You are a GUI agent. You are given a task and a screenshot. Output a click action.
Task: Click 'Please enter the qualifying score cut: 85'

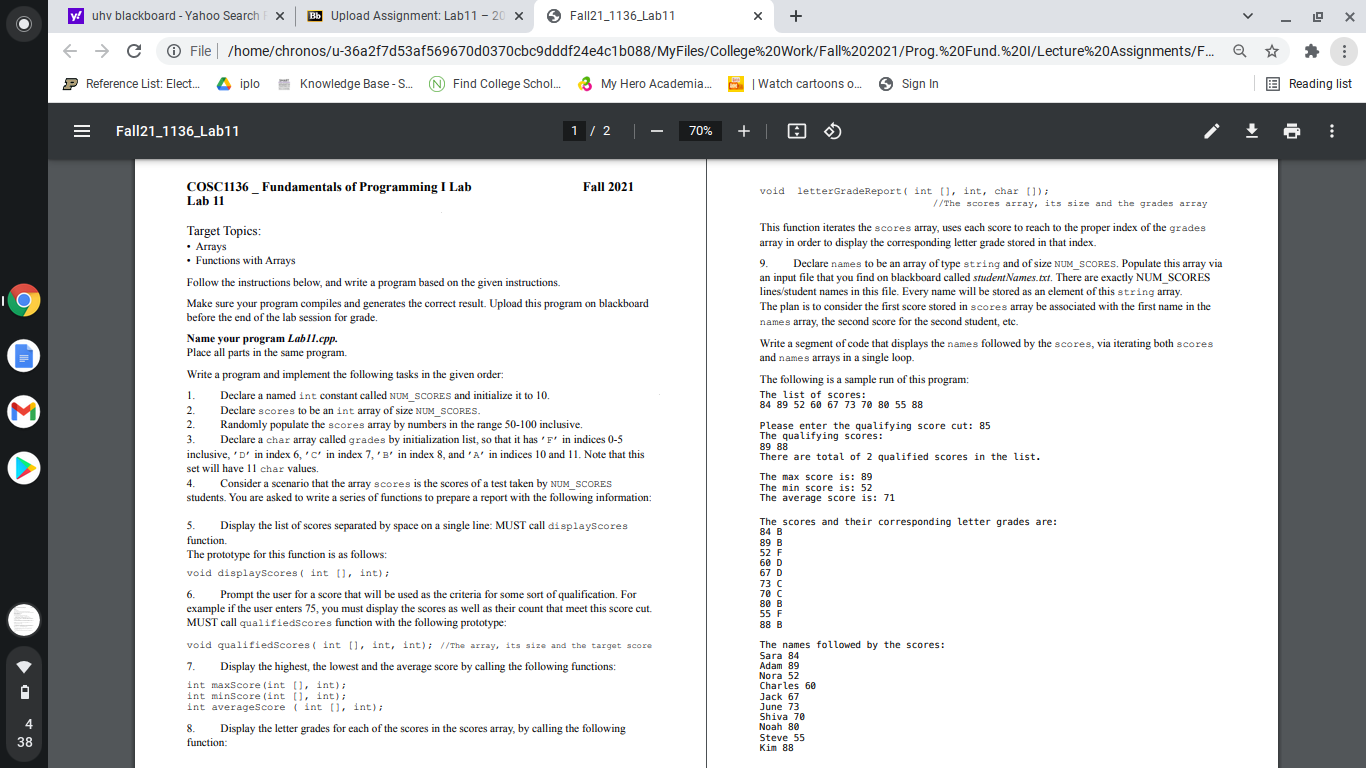click(875, 426)
